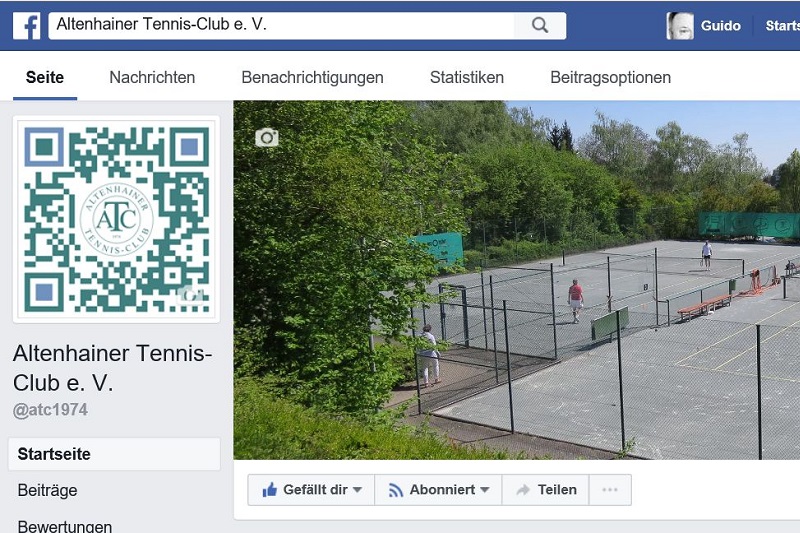This screenshot has height=533, width=800.
Task: Click the thumbs-up icon on Gefällt dir
Action: tap(269, 490)
